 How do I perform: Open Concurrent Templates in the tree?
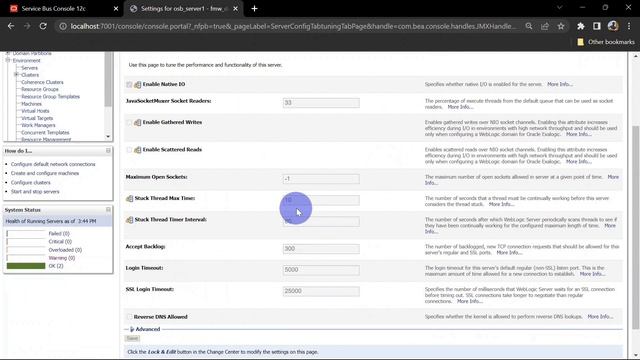pos(45,133)
